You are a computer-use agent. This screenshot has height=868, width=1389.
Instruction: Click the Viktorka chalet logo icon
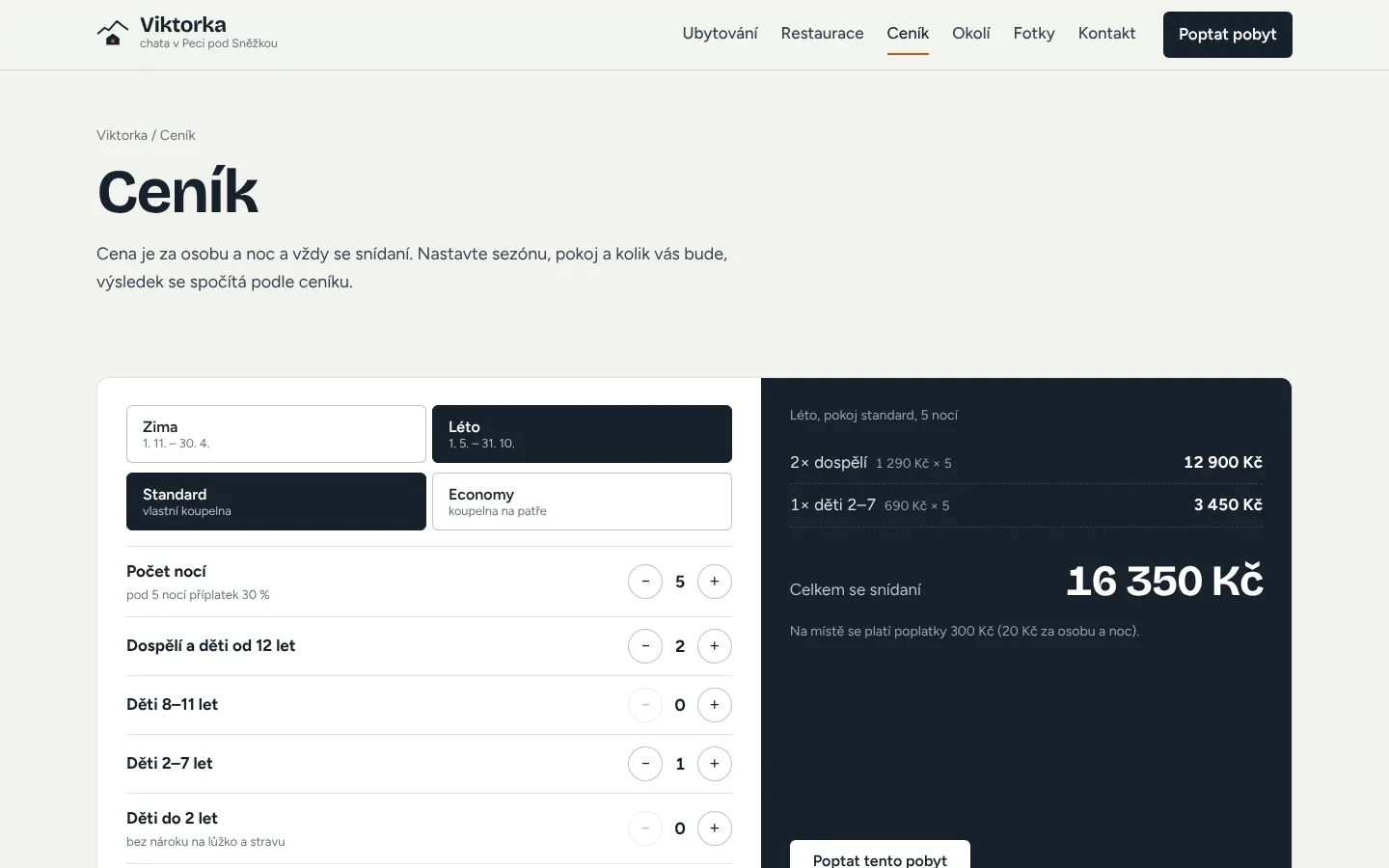(x=113, y=34)
